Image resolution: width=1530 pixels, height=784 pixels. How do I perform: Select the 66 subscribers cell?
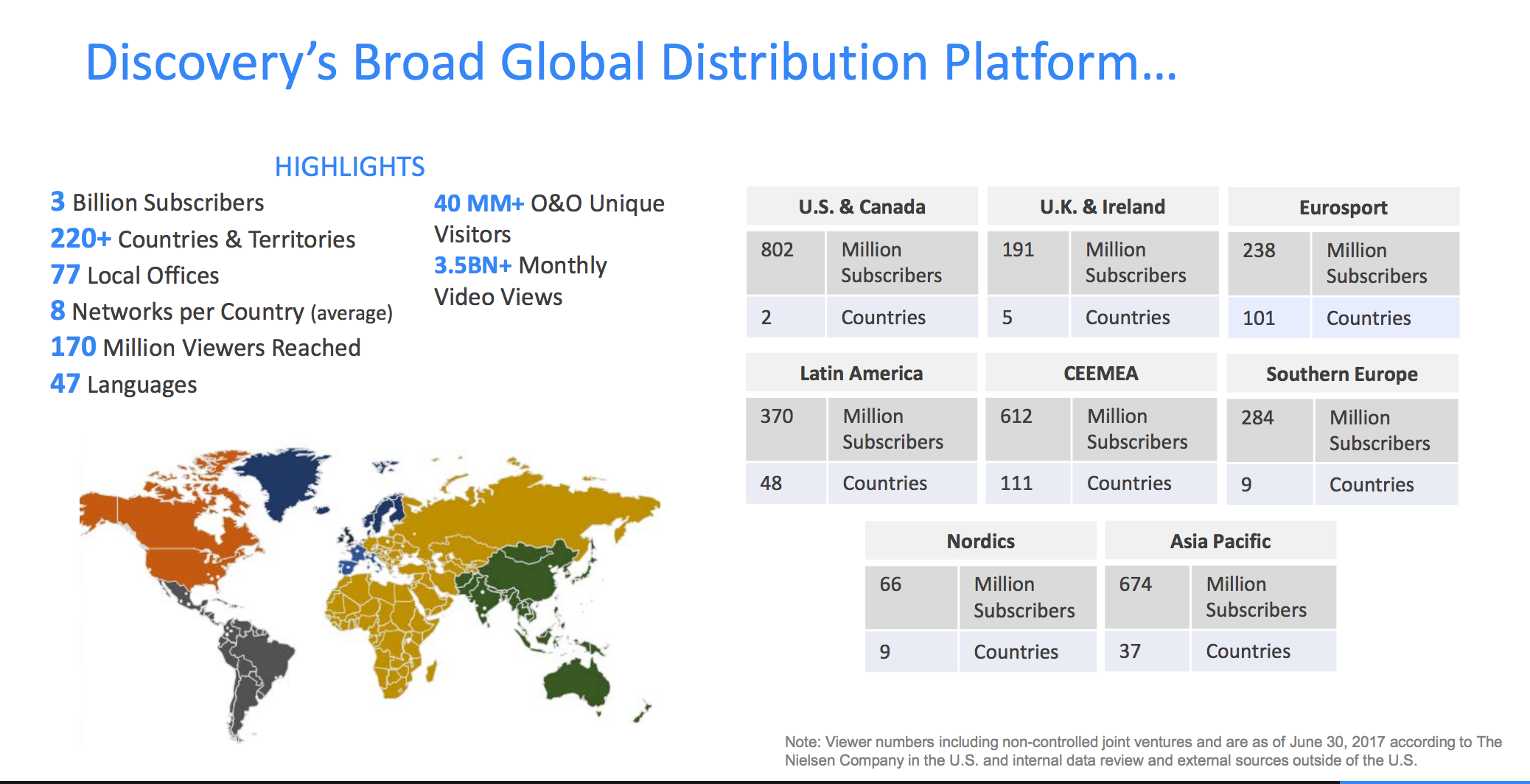912,597
